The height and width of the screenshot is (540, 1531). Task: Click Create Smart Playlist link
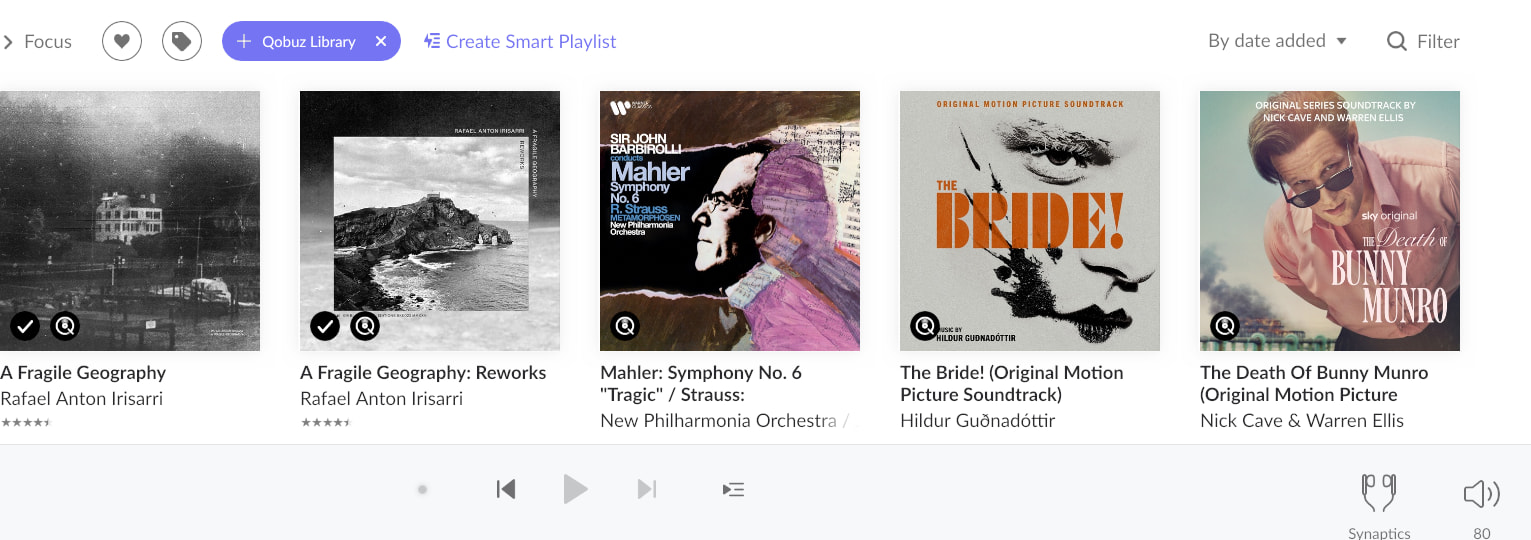click(520, 41)
